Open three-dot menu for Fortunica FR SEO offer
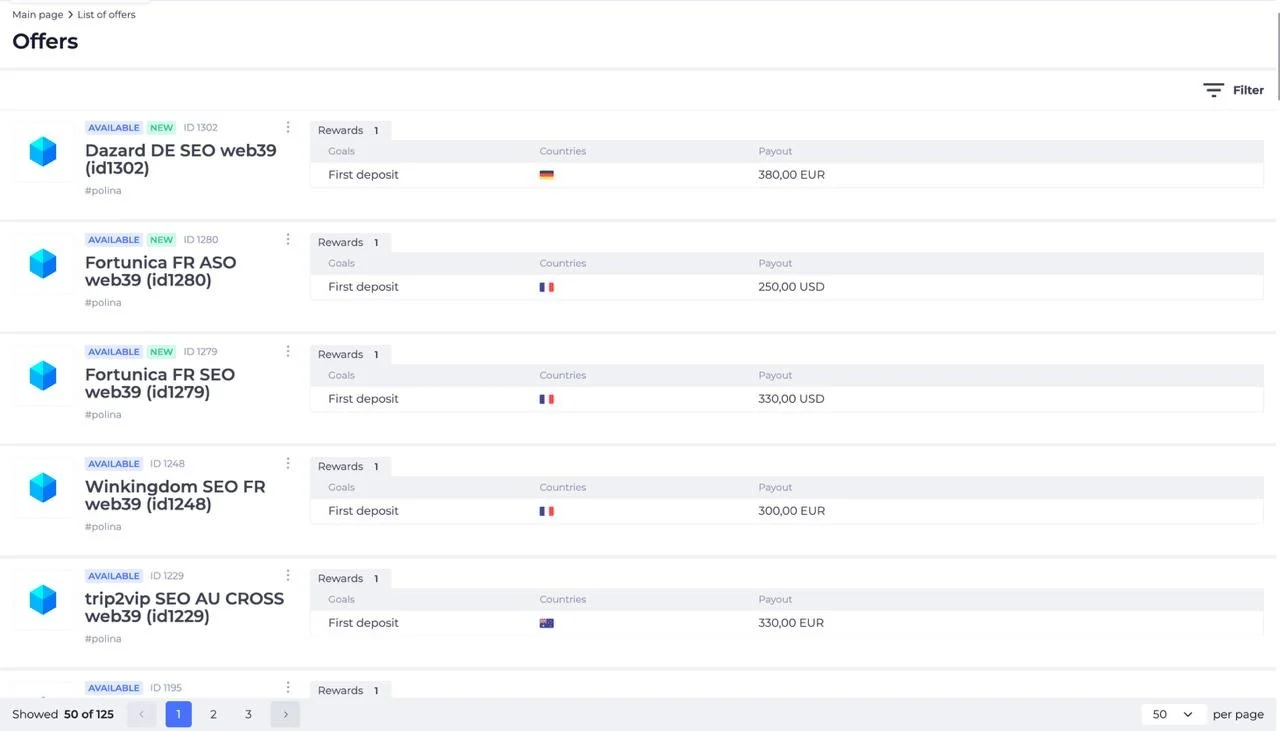The width and height of the screenshot is (1280, 731). (x=288, y=351)
